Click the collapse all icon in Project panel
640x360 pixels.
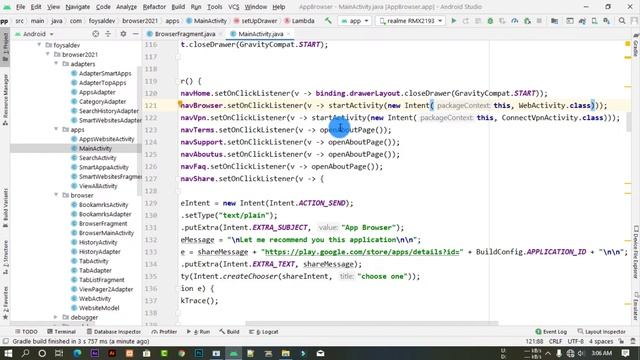click(x=108, y=34)
